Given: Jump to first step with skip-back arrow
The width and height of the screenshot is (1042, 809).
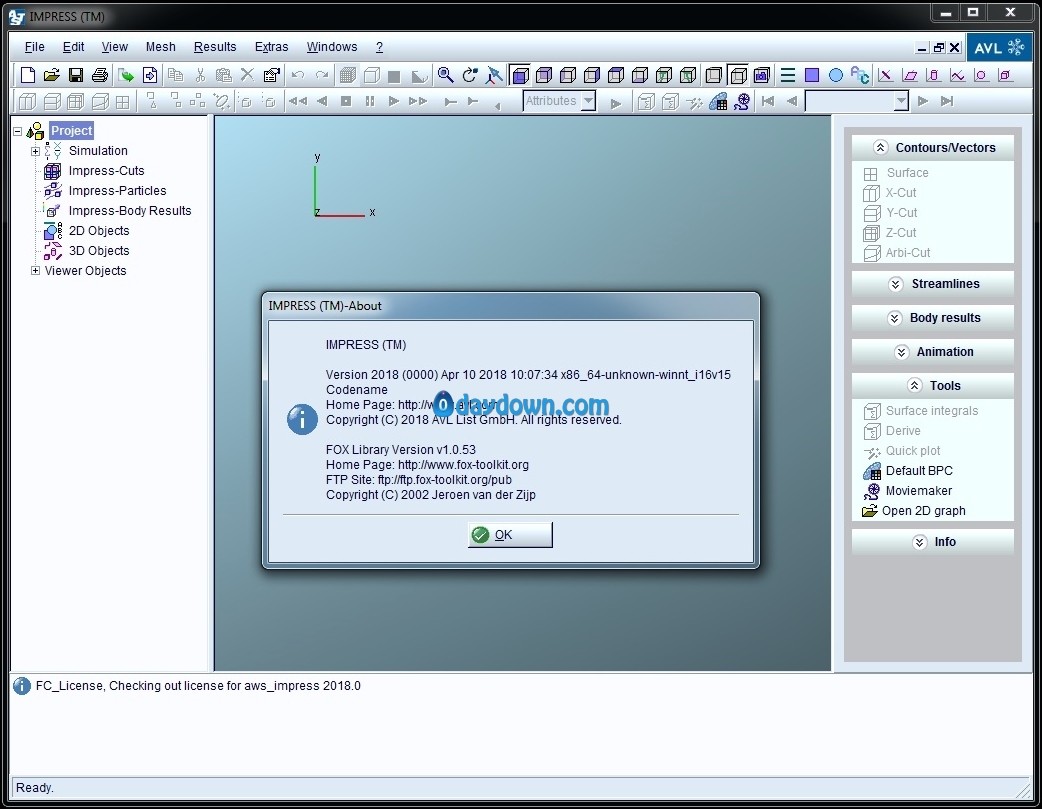Looking at the screenshot, I should [768, 101].
